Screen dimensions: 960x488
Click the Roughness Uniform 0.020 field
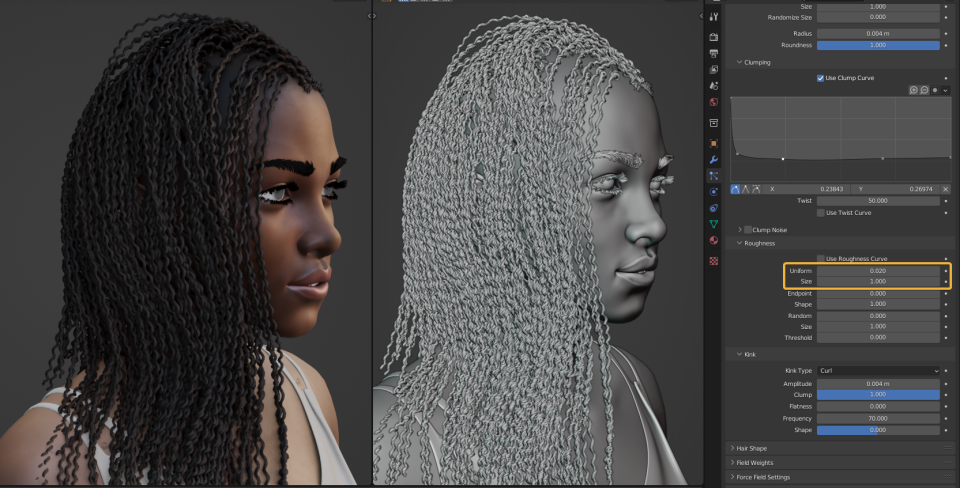pyautogui.click(x=878, y=271)
